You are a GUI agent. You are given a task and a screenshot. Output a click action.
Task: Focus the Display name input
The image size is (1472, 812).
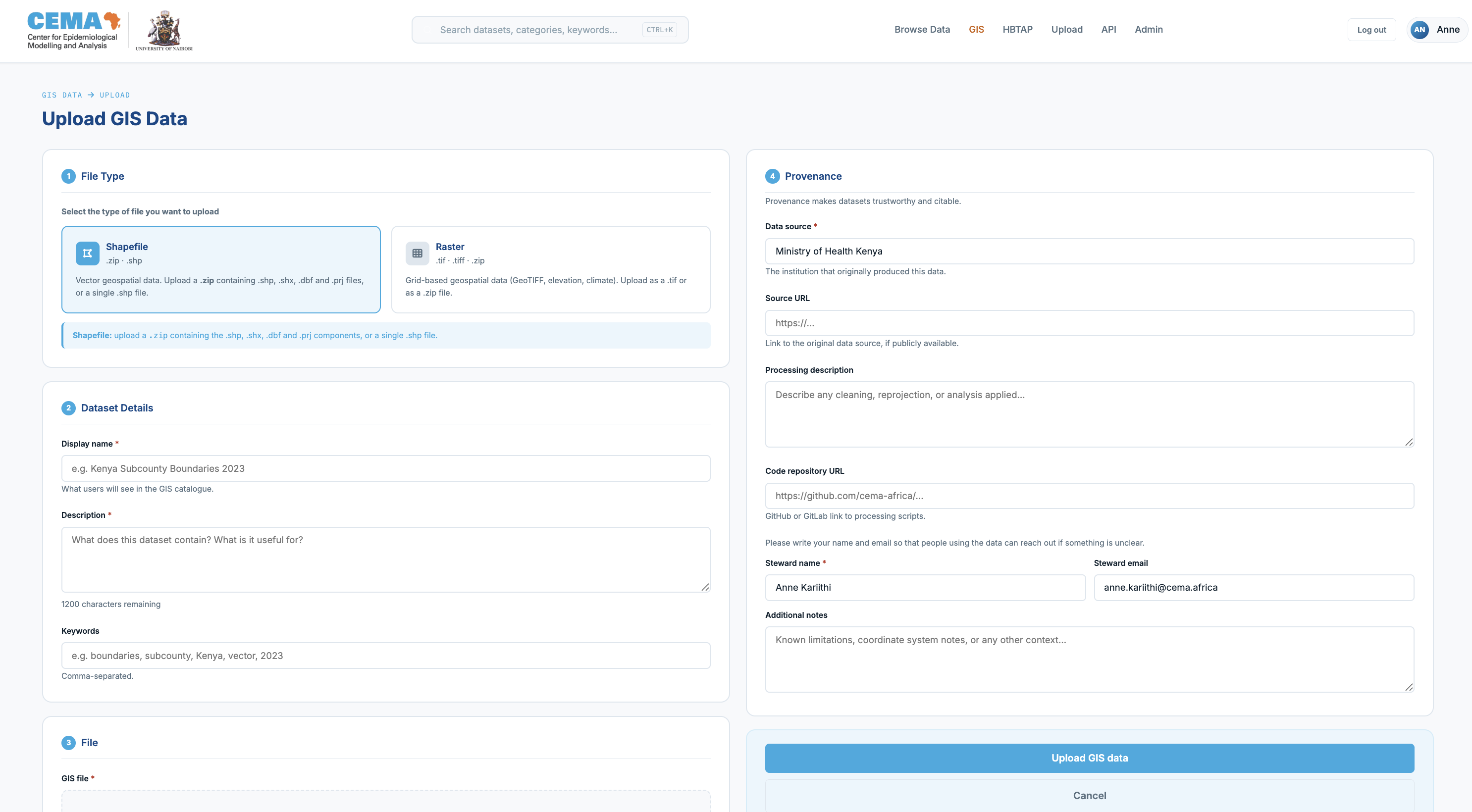[386, 468]
